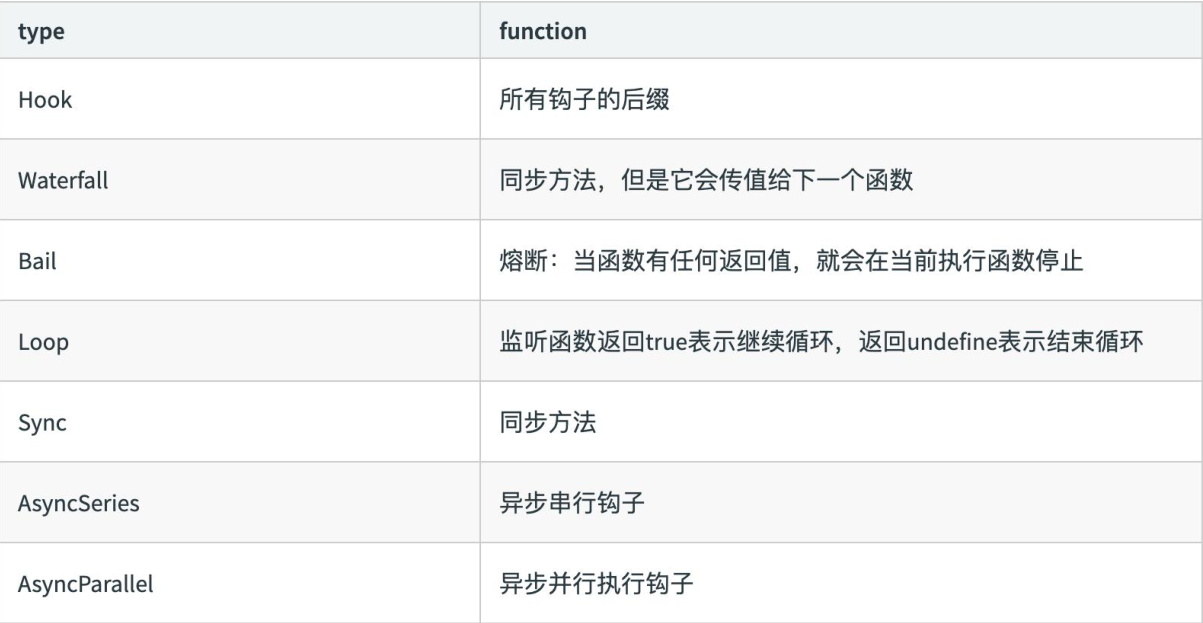Screen dimensions: 1203x623
Task: Click the '同步方法' cell in Sync row
Action: [841, 422]
